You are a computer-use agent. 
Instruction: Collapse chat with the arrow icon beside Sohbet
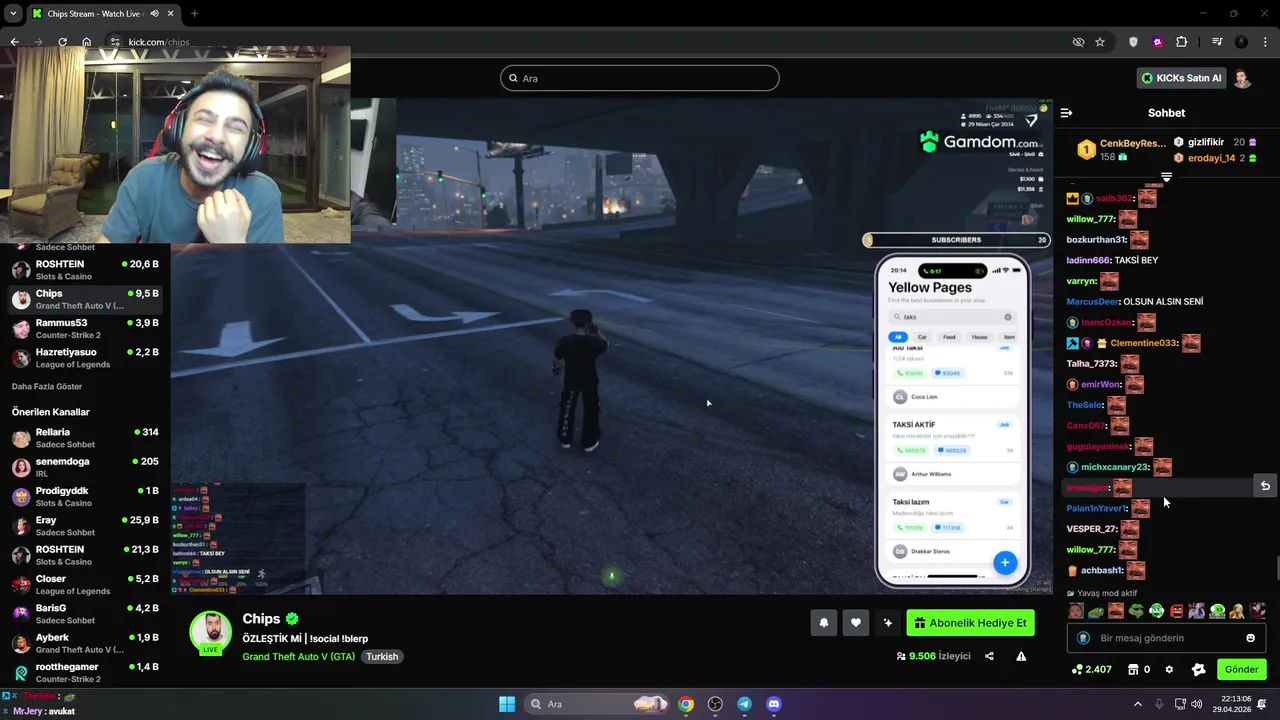click(1066, 113)
